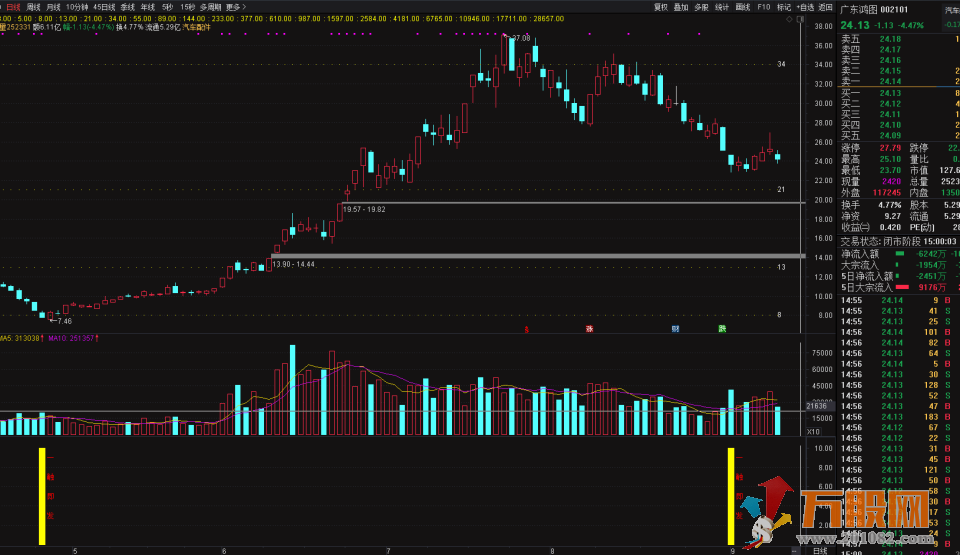This screenshot has width=960, height=555.
Task: Click the red S marker icon
Action: tap(527, 330)
